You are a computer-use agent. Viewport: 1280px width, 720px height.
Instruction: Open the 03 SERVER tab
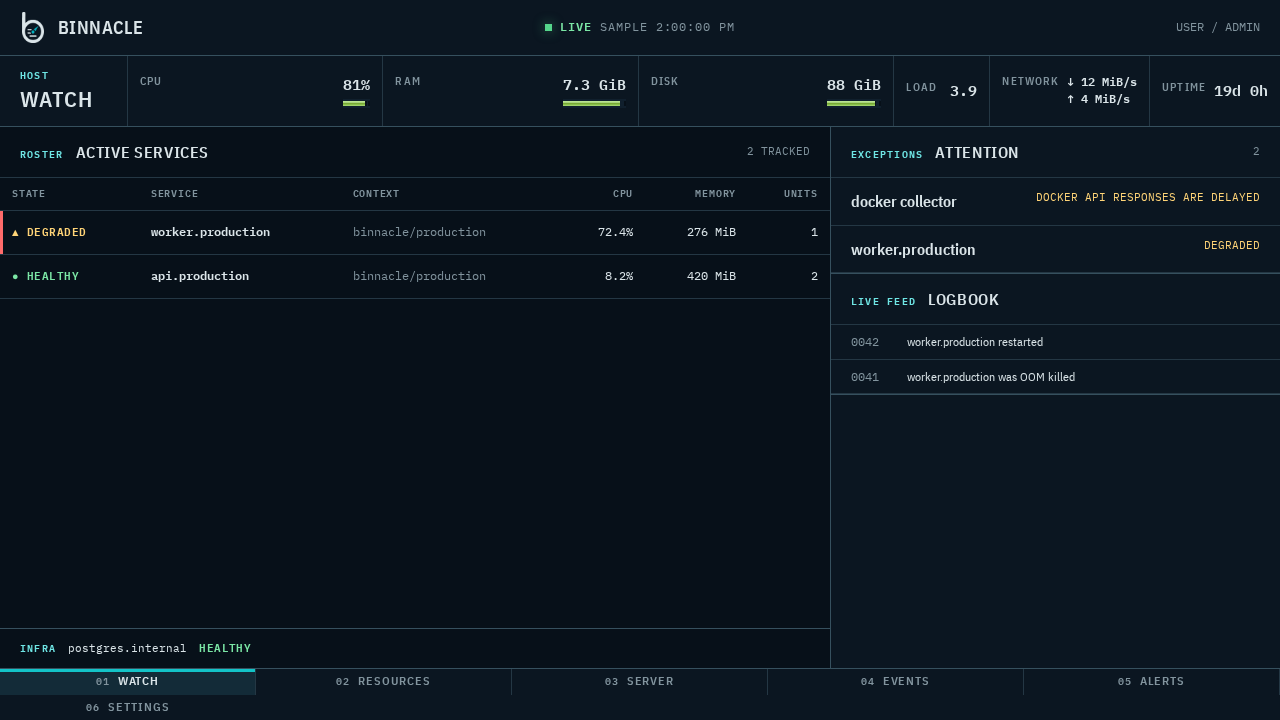click(639, 682)
